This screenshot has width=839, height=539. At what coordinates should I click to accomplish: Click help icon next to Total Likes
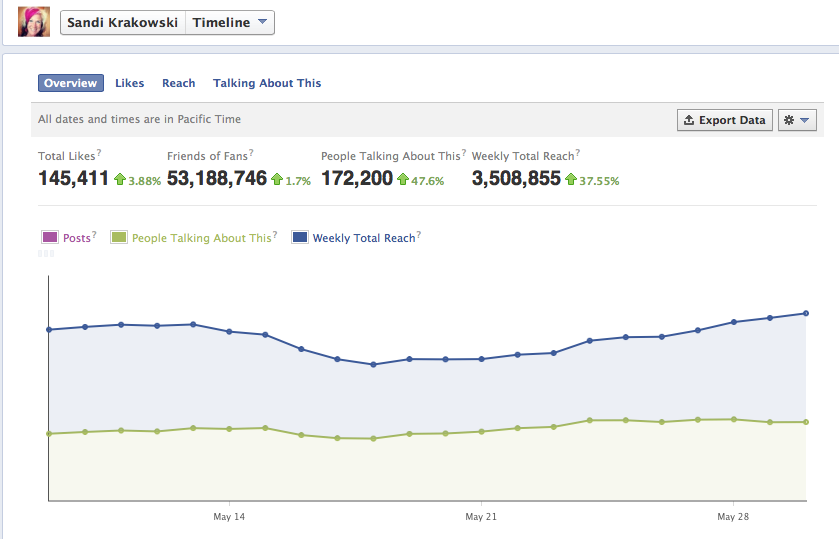point(99,153)
